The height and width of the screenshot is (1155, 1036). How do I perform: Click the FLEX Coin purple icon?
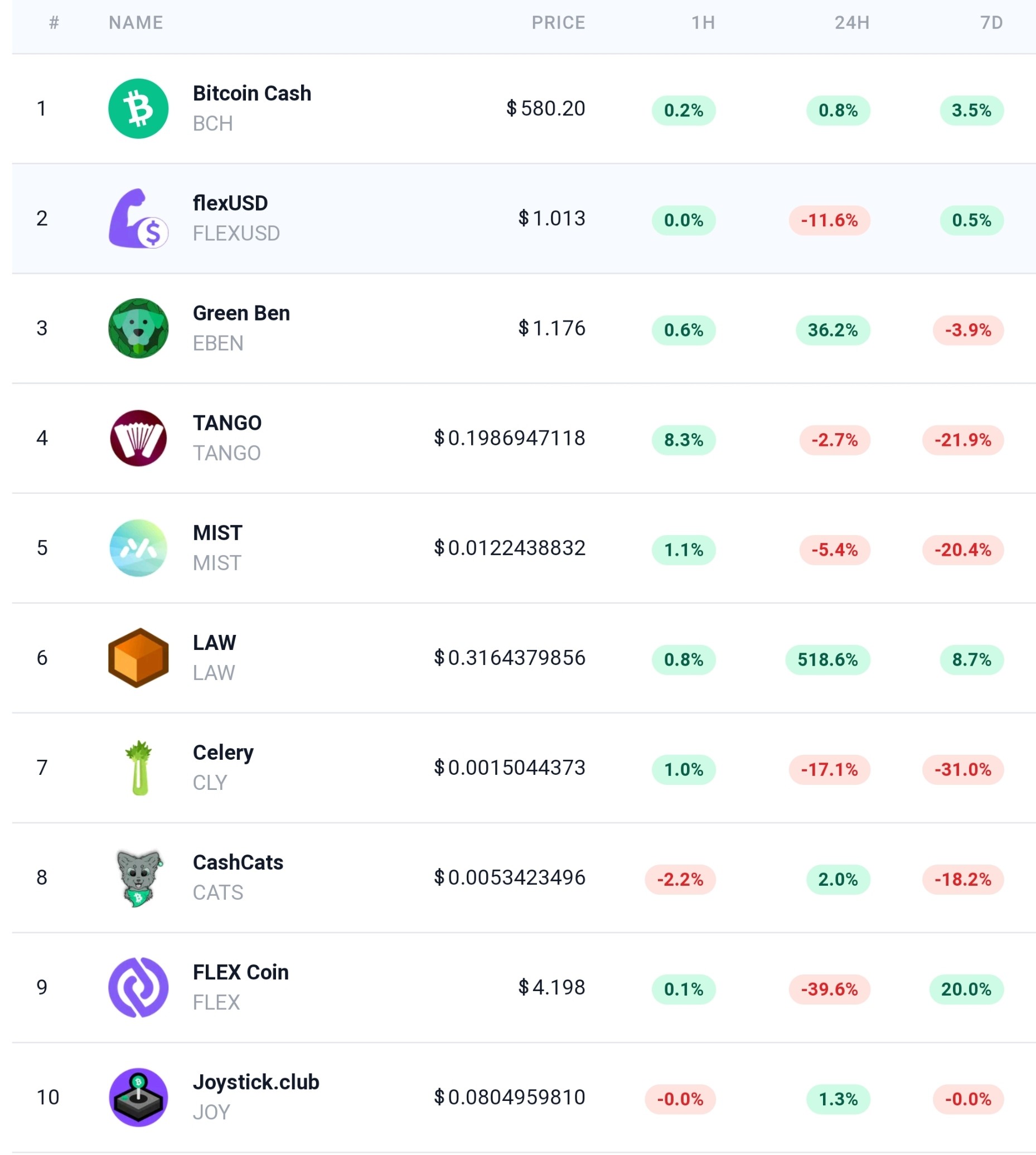click(x=138, y=987)
